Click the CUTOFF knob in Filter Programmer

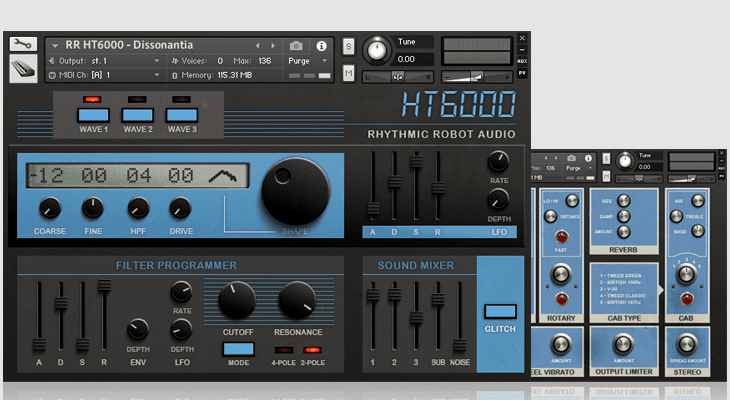235,300
